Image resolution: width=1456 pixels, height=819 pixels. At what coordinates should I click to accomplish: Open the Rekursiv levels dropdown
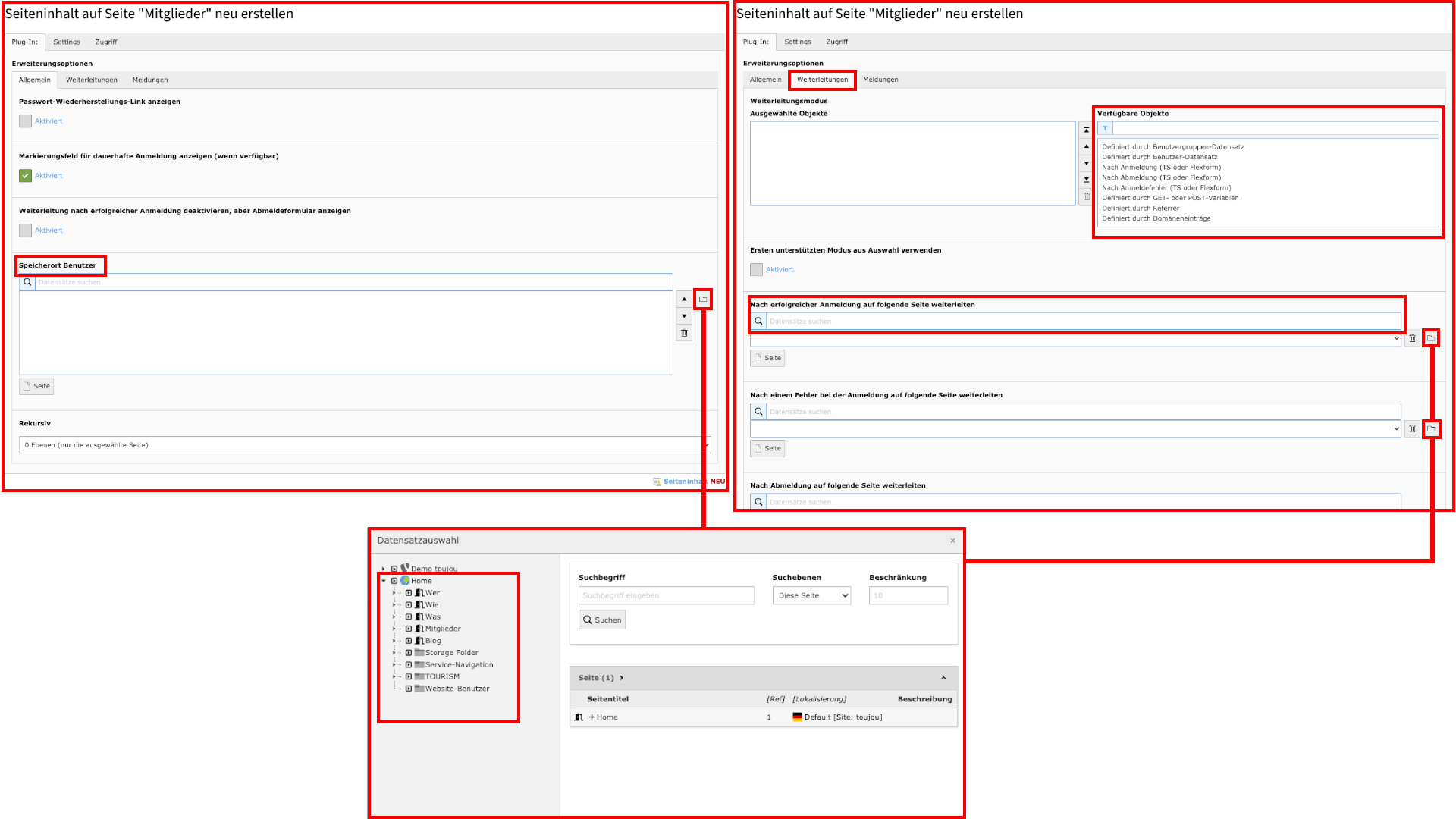(x=364, y=445)
